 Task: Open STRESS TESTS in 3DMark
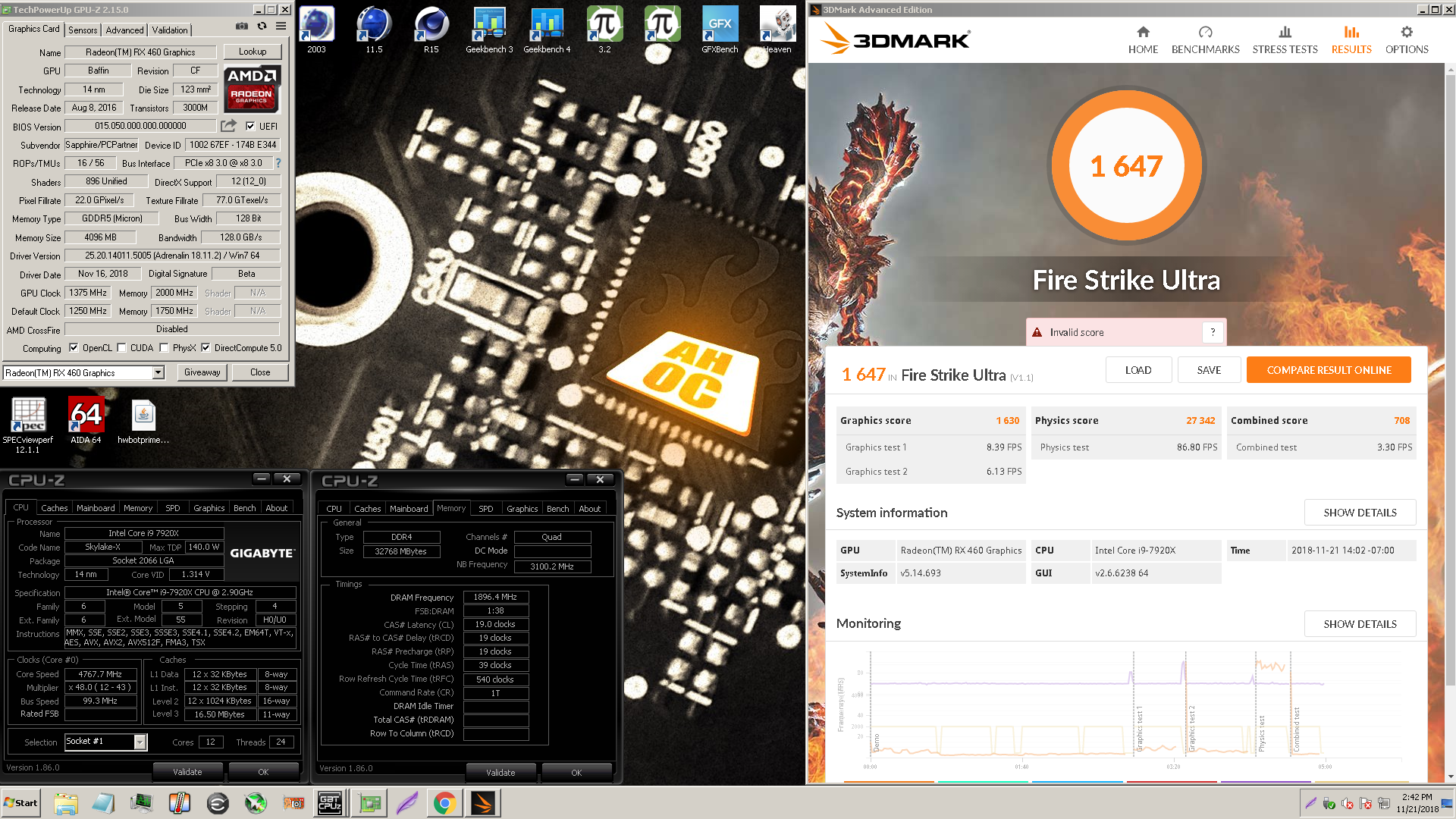(1285, 40)
